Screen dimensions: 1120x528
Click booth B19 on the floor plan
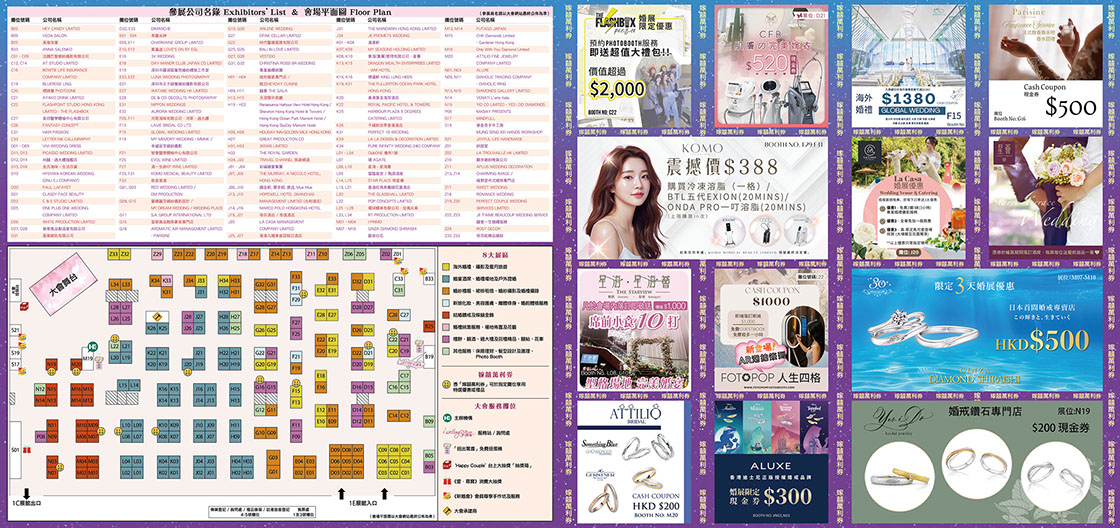click(429, 357)
